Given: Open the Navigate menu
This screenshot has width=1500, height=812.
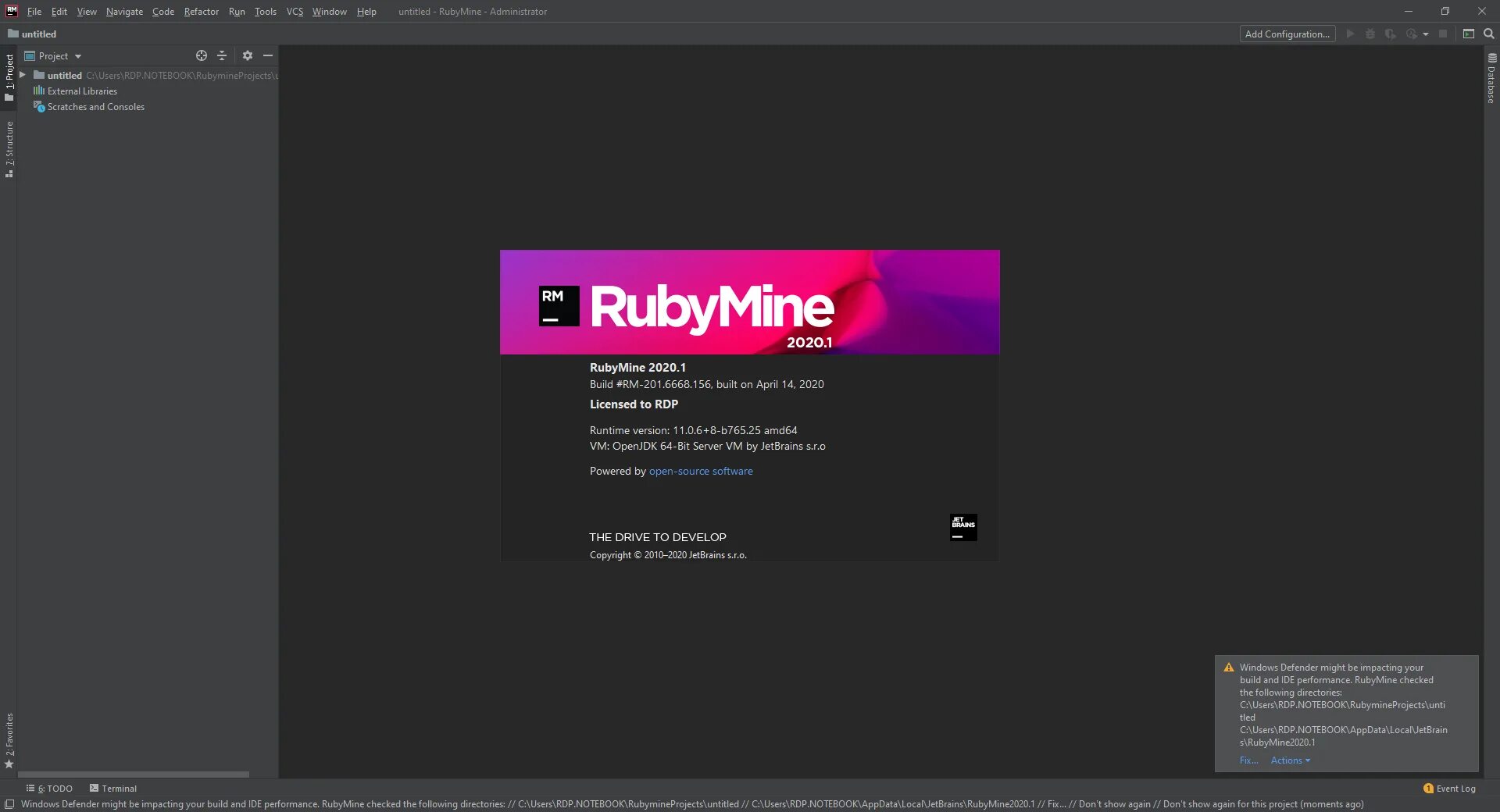Looking at the screenshot, I should click(124, 12).
